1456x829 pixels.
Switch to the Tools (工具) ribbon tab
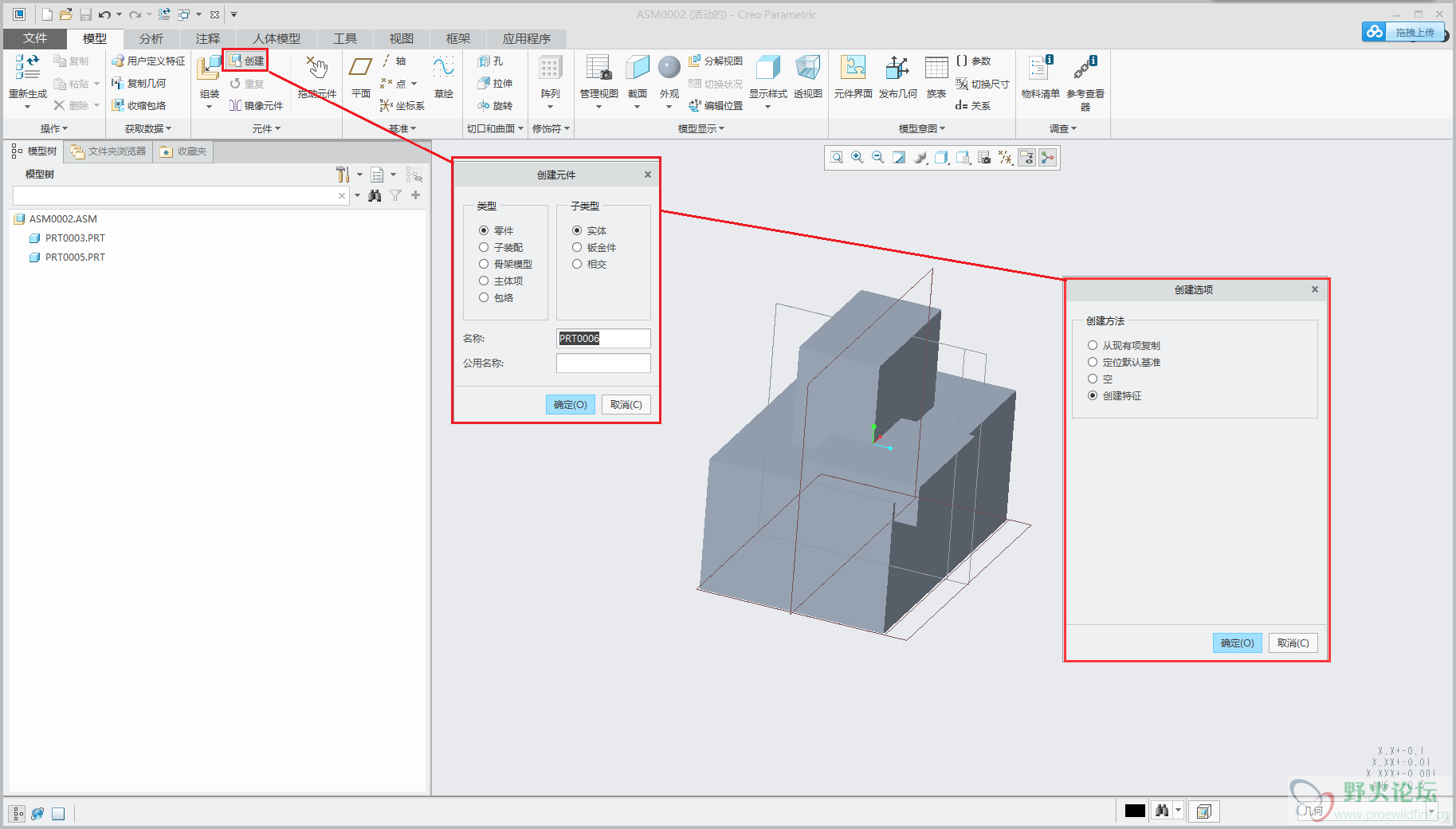345,38
